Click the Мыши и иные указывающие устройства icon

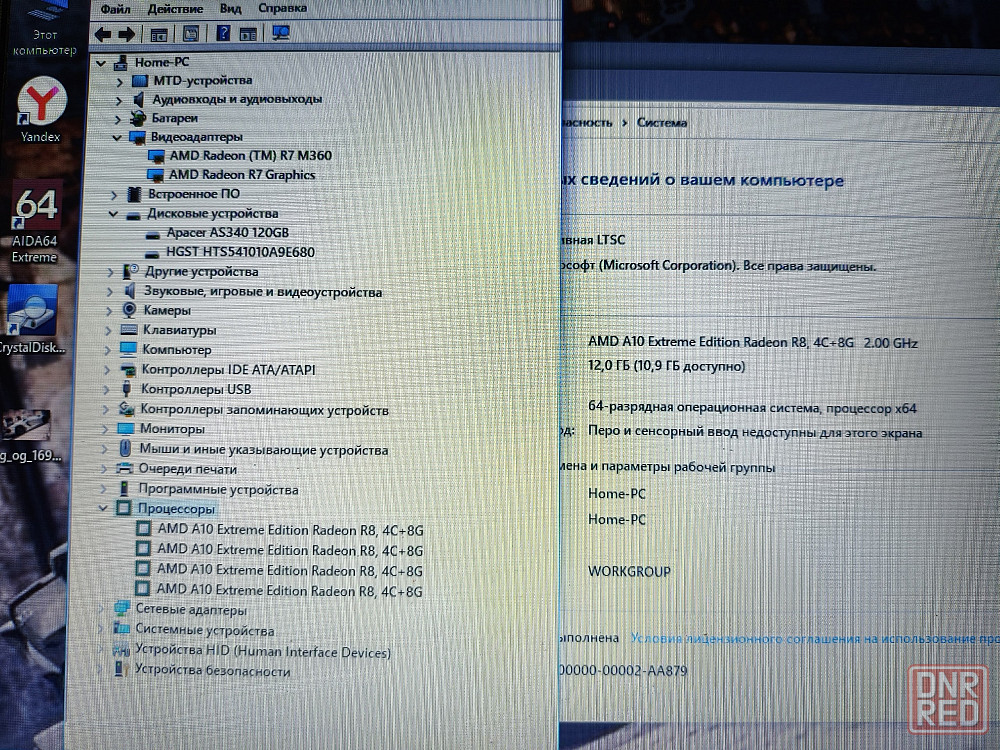[x=125, y=448]
